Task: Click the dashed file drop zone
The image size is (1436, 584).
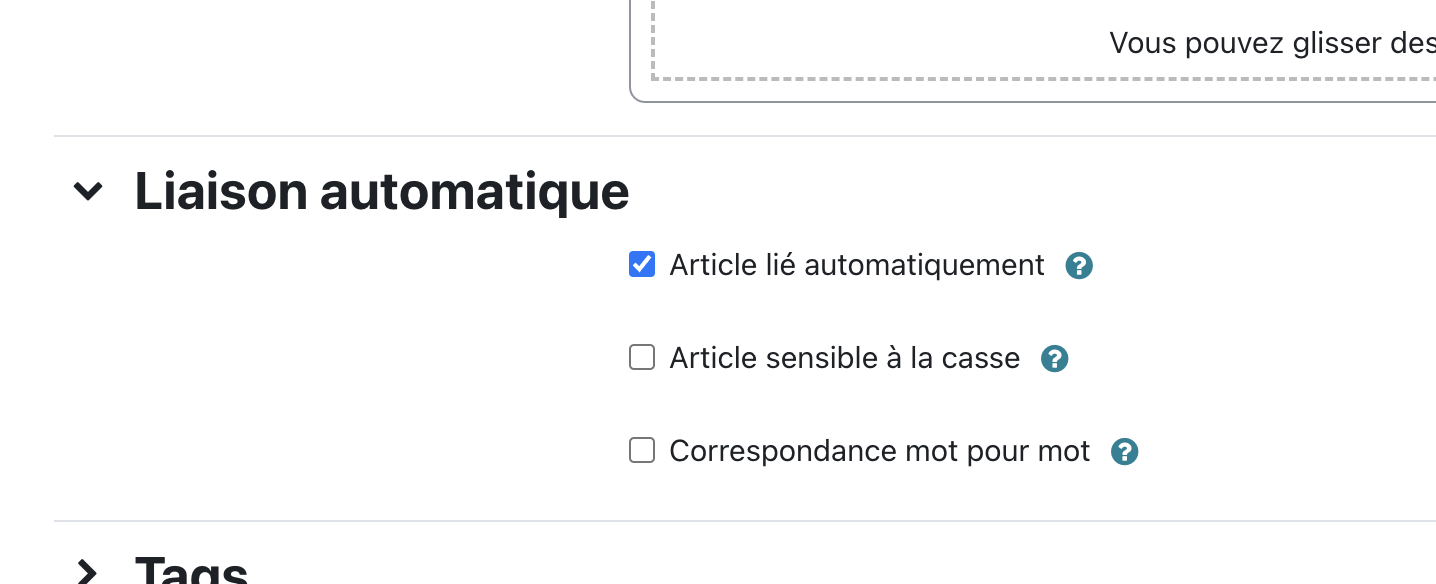Action: coord(1043,40)
